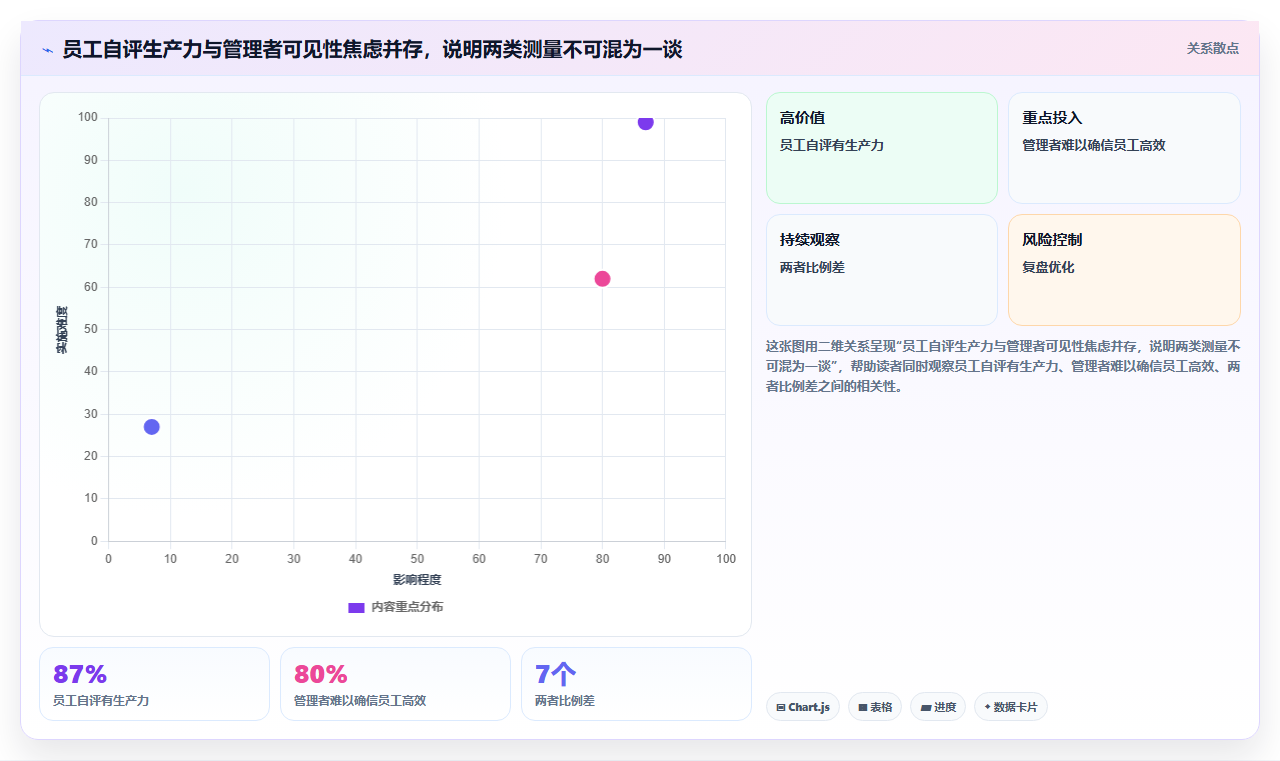
Task: Select the purple data point near 87
Action: click(645, 122)
